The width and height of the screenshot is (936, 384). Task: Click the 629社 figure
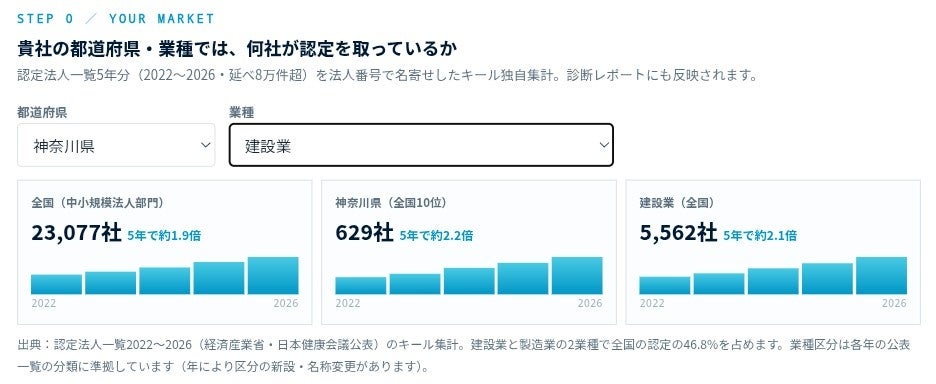[x=364, y=233]
